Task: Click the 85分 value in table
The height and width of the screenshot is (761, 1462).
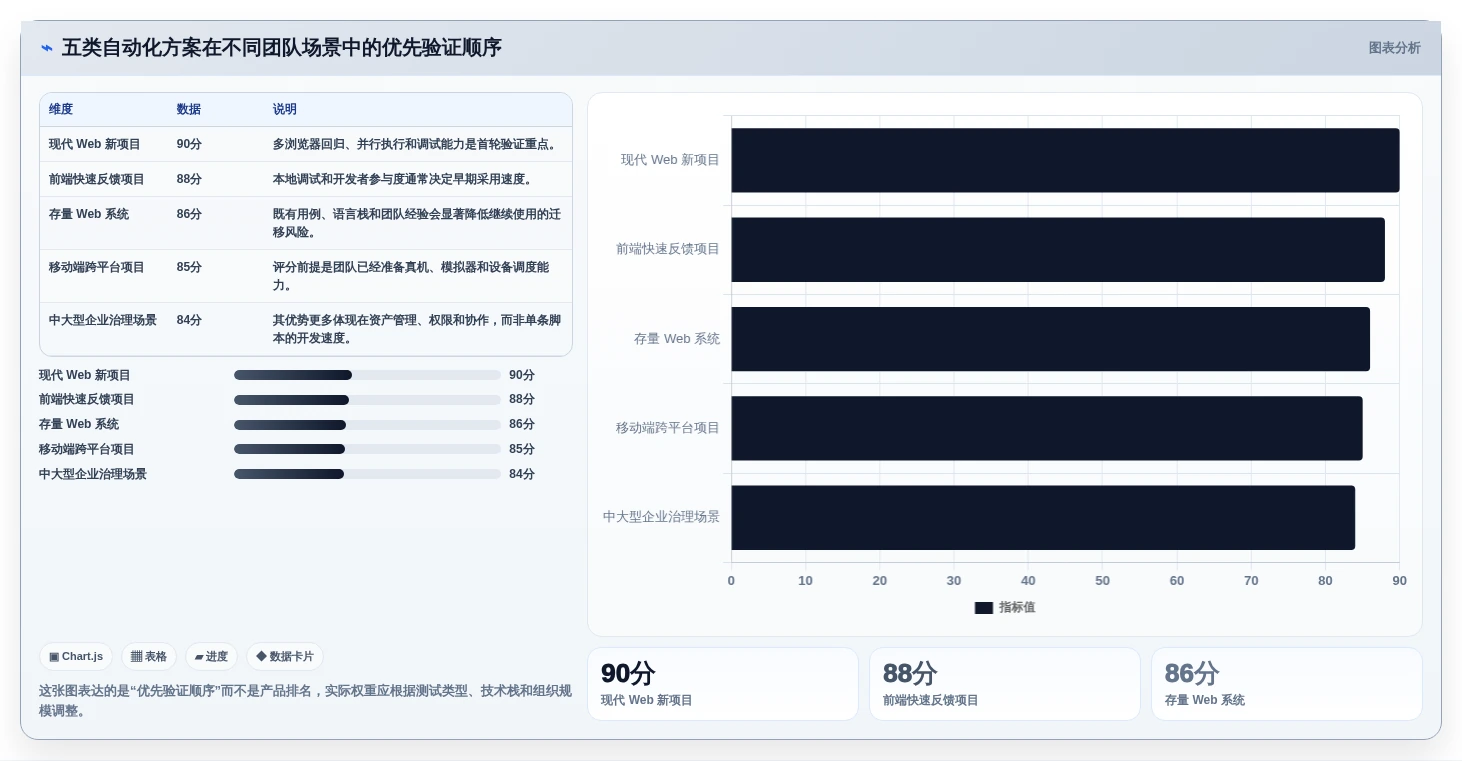Action: click(x=189, y=267)
